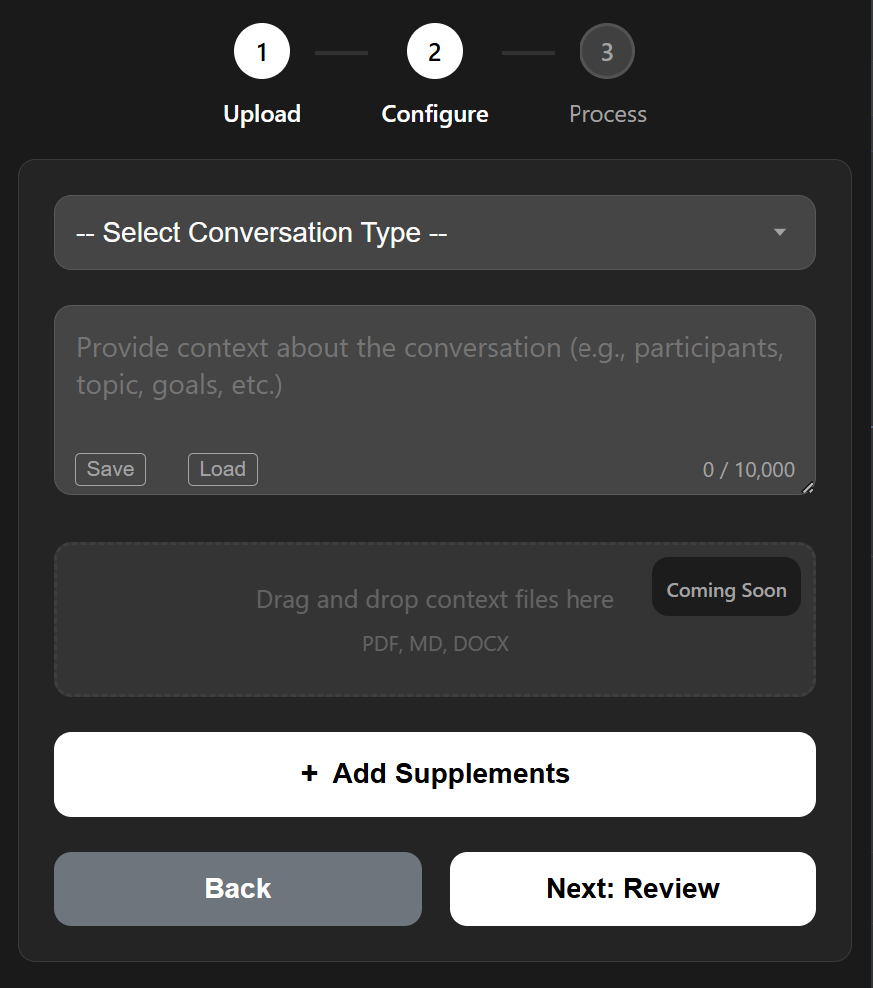Viewport: 873px width, 988px height.
Task: Load a saved context
Action: click(222, 469)
